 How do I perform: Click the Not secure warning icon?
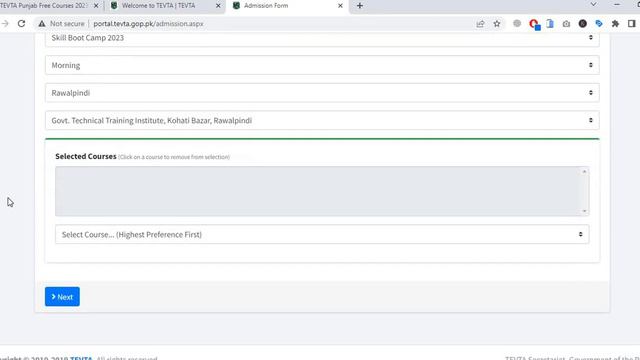click(x=42, y=24)
